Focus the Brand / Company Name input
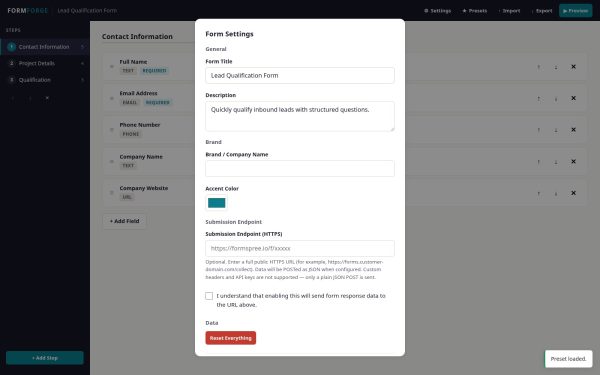 [x=300, y=168]
